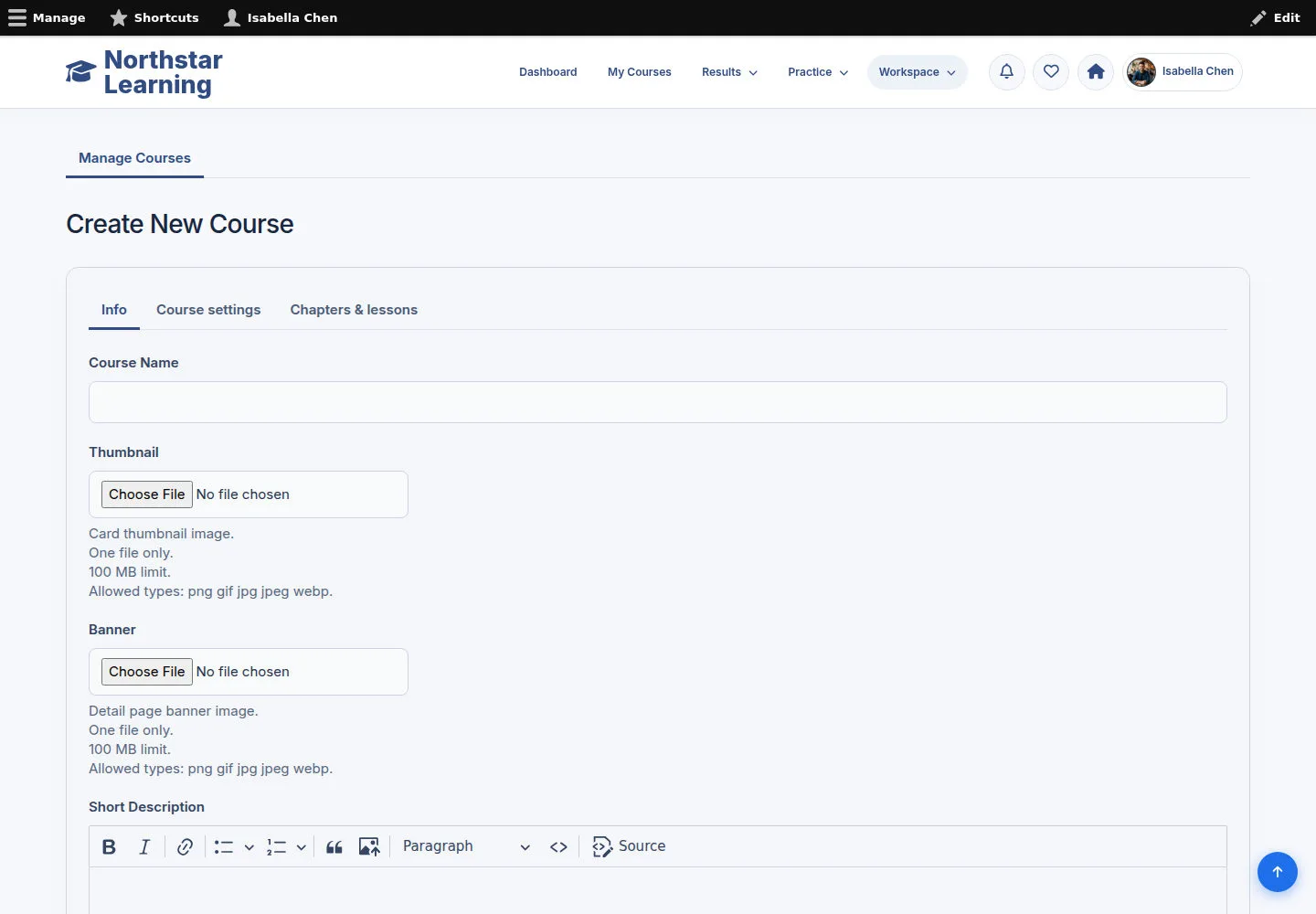
Task: Click Choose File for Banner
Action: [x=147, y=672]
